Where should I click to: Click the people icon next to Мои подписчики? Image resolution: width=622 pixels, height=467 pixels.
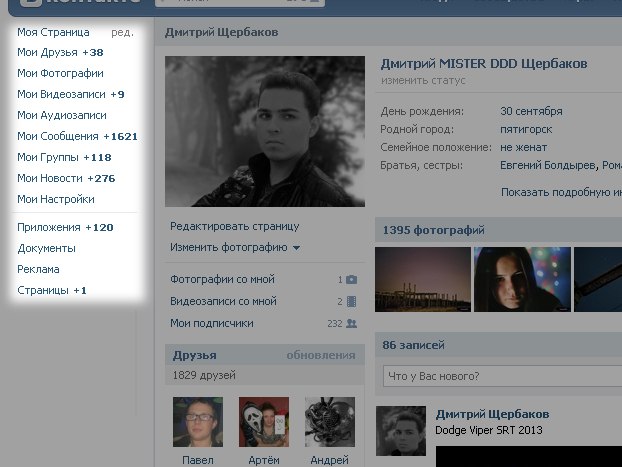coord(351,323)
